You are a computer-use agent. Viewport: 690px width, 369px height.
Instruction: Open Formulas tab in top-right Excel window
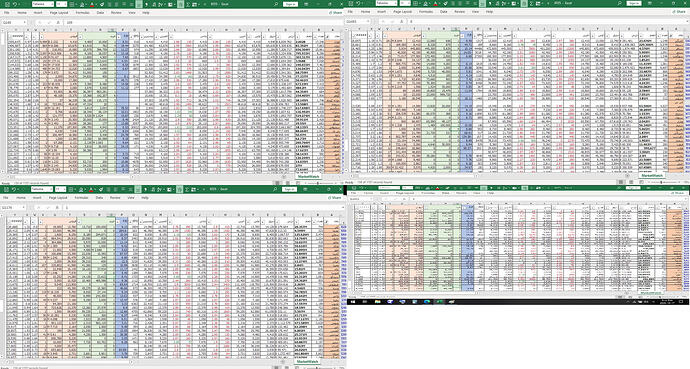[x=426, y=11]
